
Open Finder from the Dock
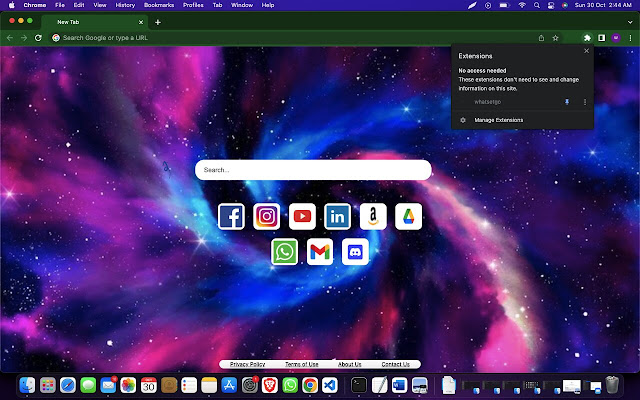click(27, 385)
